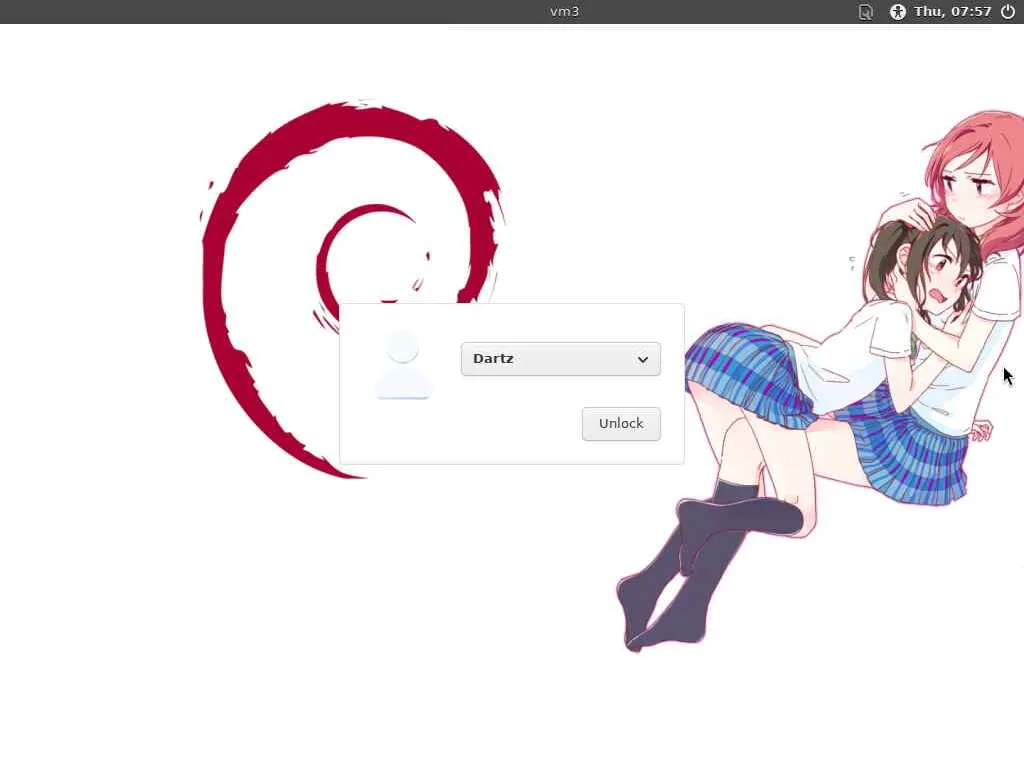Screen dimensions: 1024x768
Task: Click the Unlock button
Action: click(x=621, y=424)
